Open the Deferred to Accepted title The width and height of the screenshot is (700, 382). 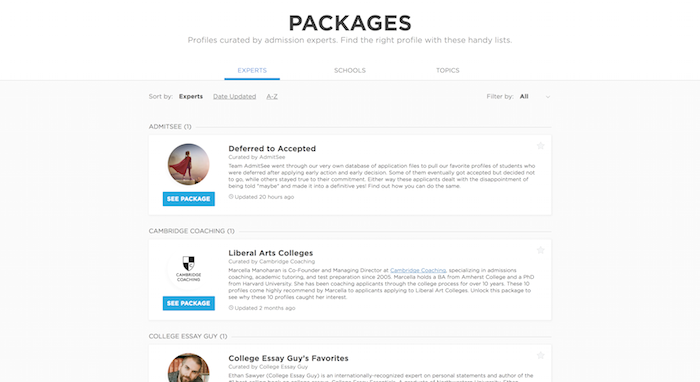(272, 149)
